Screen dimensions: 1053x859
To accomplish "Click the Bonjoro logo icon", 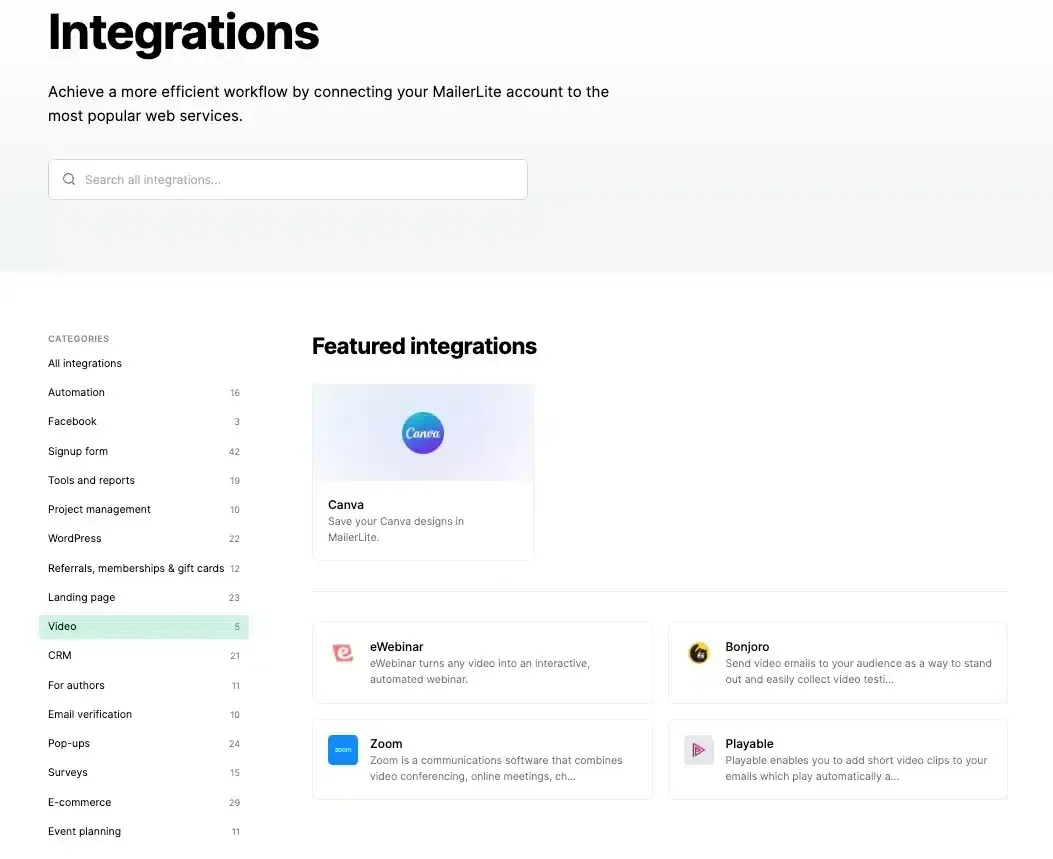I will pos(698,653).
